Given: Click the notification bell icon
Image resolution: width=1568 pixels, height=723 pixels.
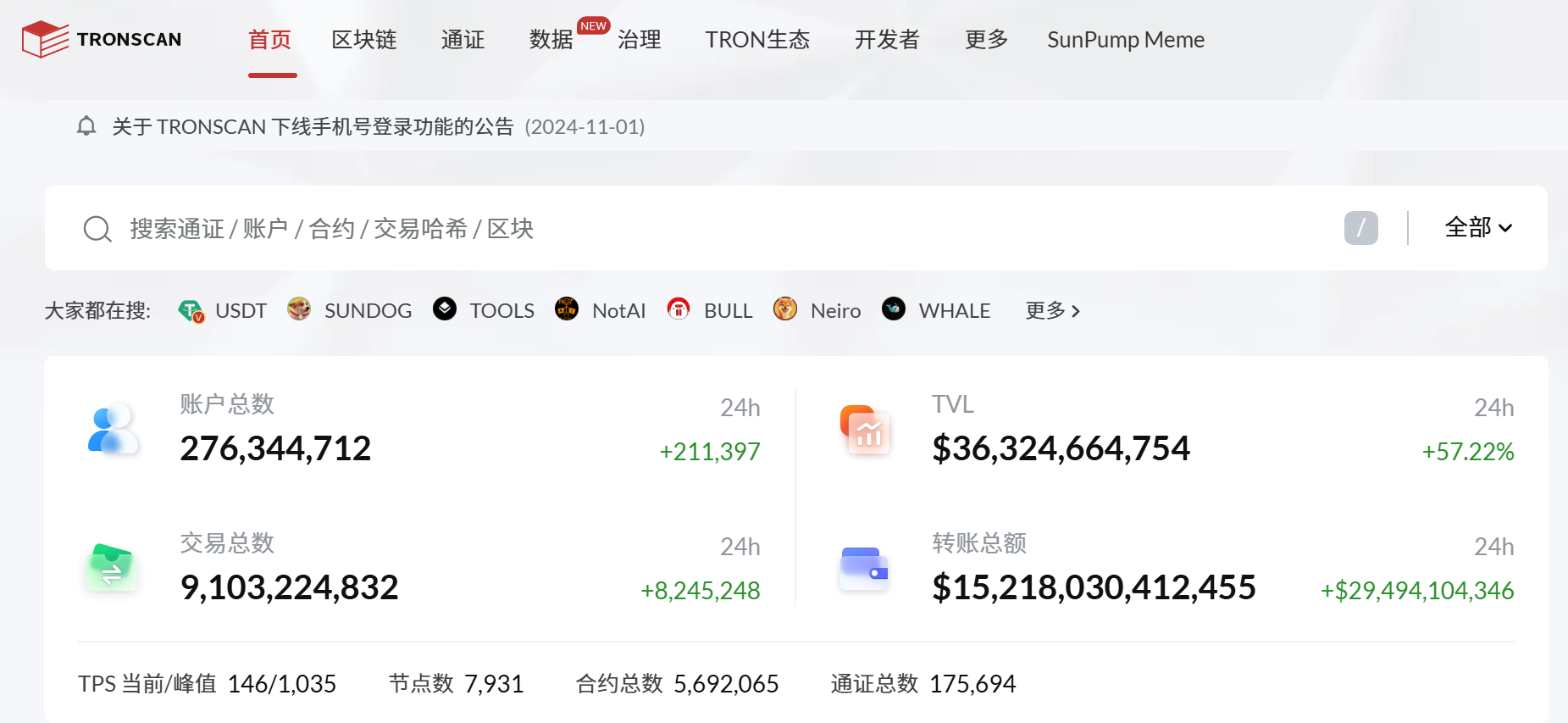Looking at the screenshot, I should [x=86, y=126].
